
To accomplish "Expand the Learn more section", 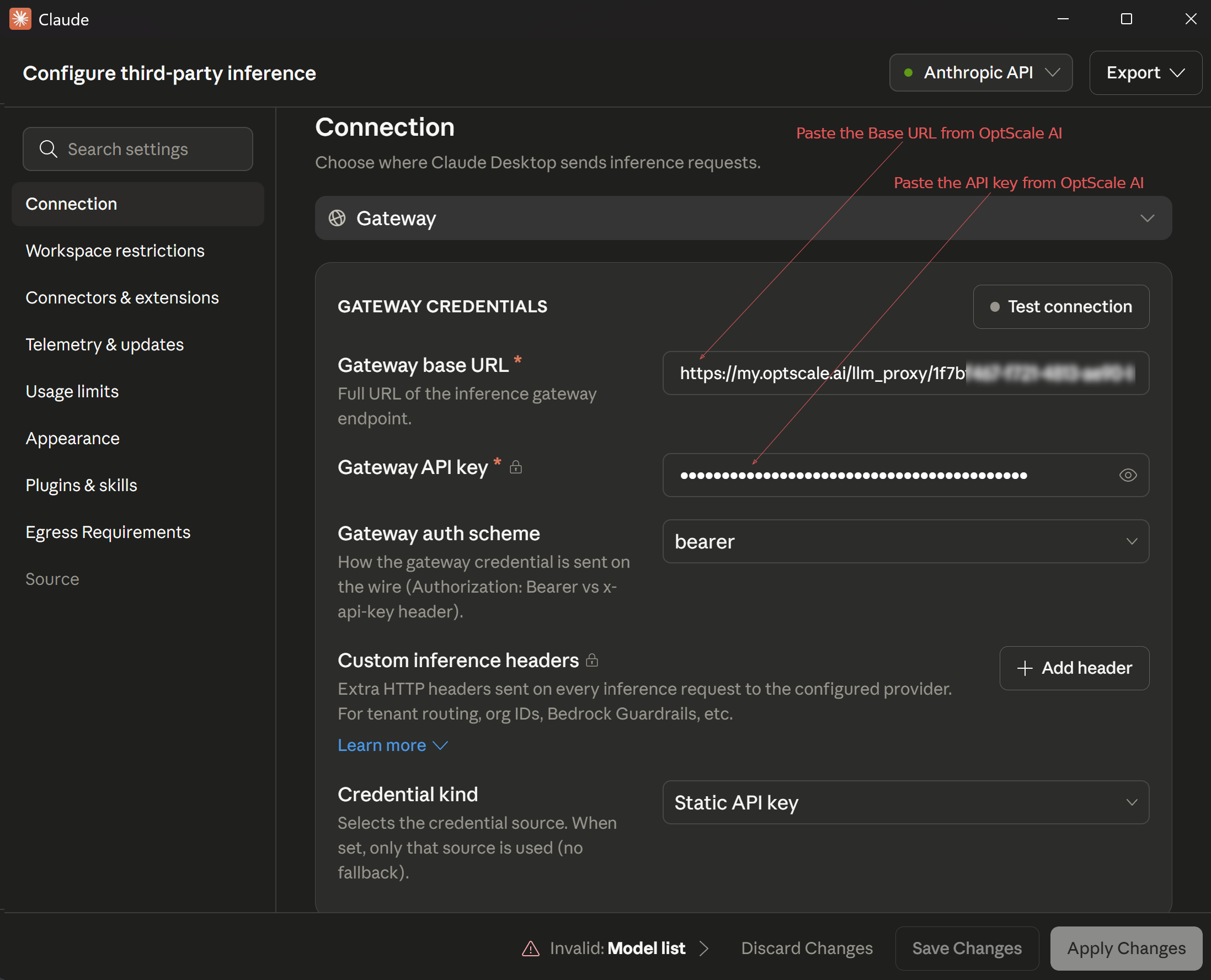I will point(393,745).
